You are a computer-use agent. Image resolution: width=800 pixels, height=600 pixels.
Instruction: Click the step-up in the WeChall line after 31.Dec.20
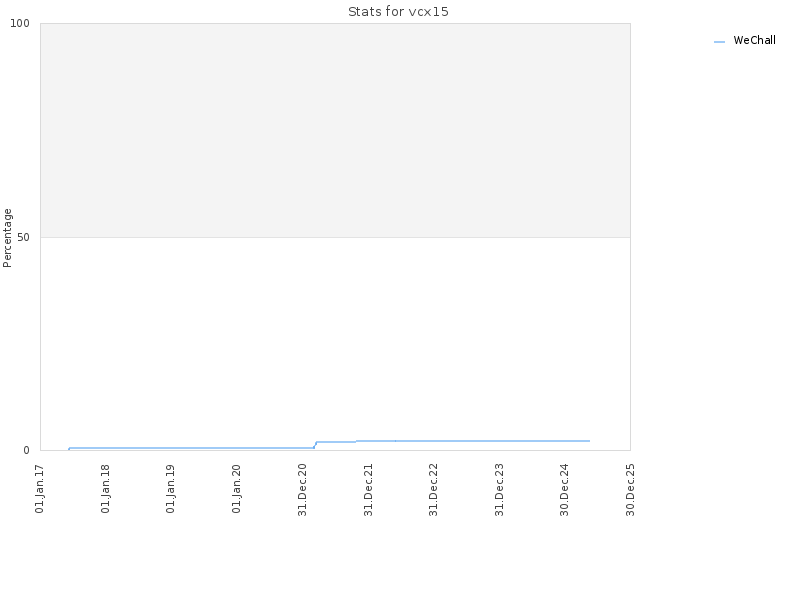315,445
